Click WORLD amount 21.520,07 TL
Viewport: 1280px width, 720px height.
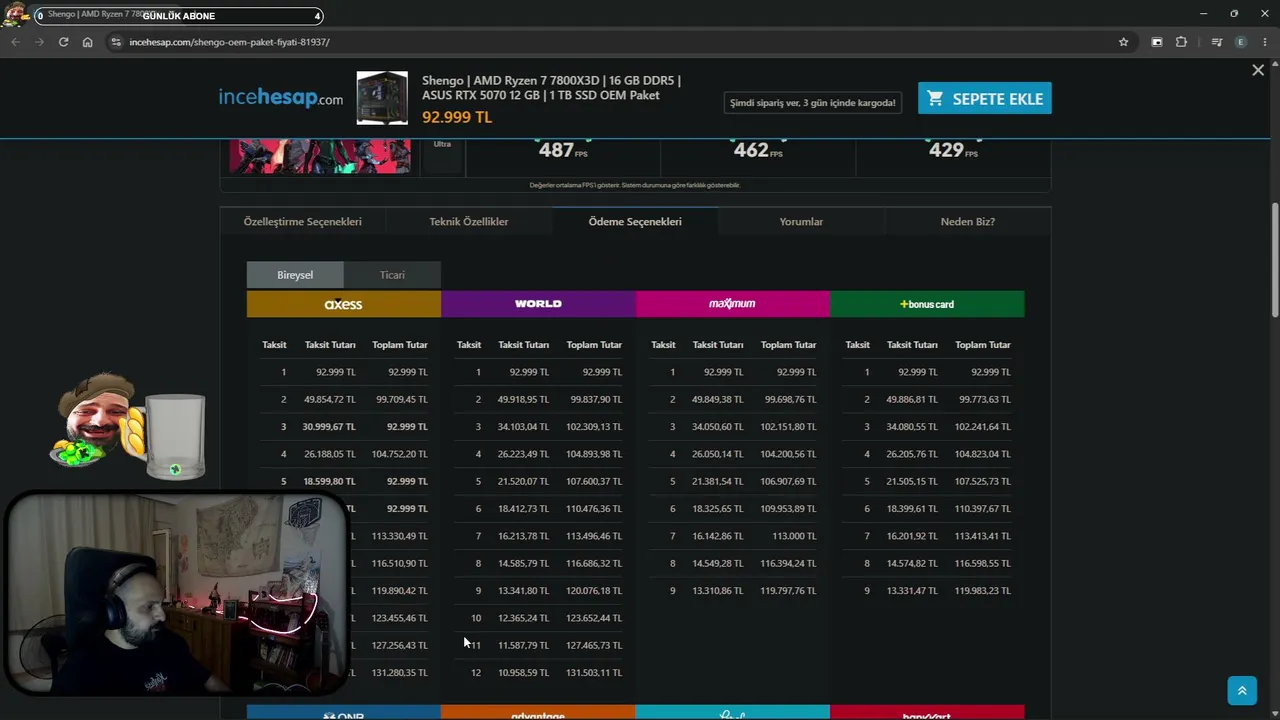[524, 481]
